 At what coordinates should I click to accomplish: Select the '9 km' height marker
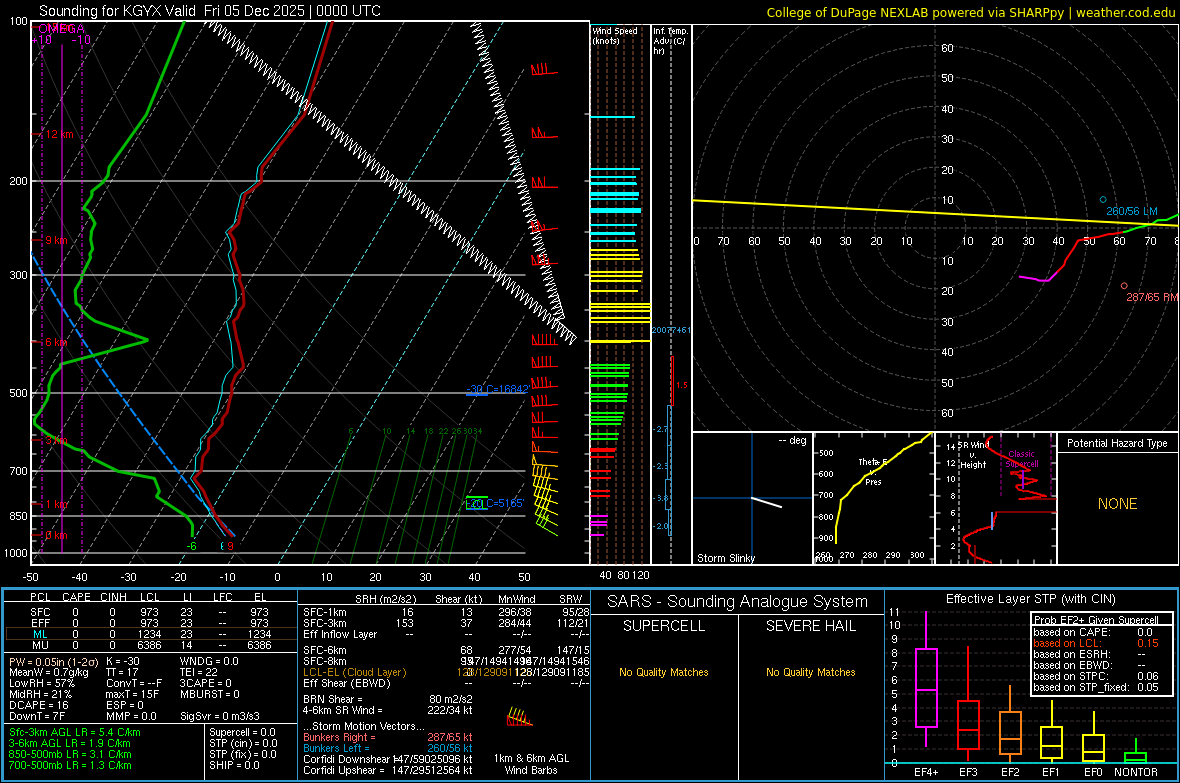(x=56, y=240)
